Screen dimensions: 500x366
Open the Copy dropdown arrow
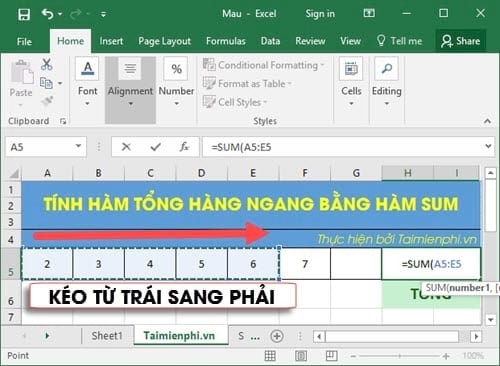60,83
